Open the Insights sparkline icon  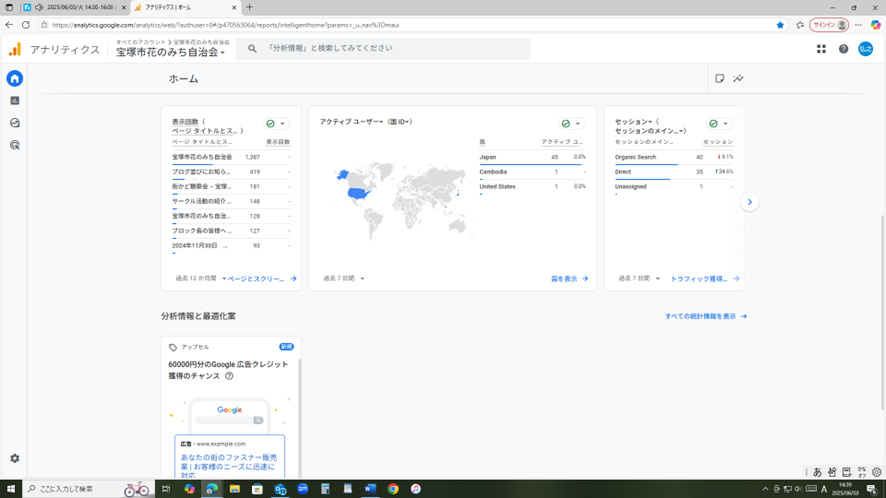coord(738,79)
